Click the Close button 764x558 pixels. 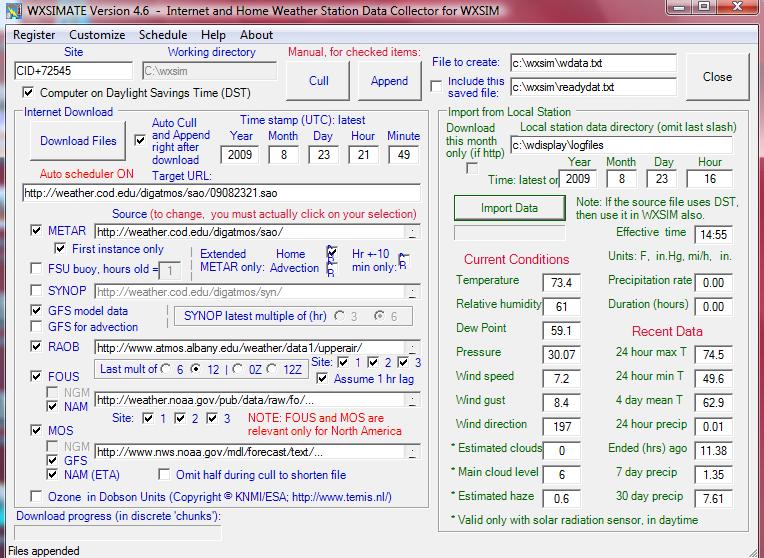pos(717,77)
